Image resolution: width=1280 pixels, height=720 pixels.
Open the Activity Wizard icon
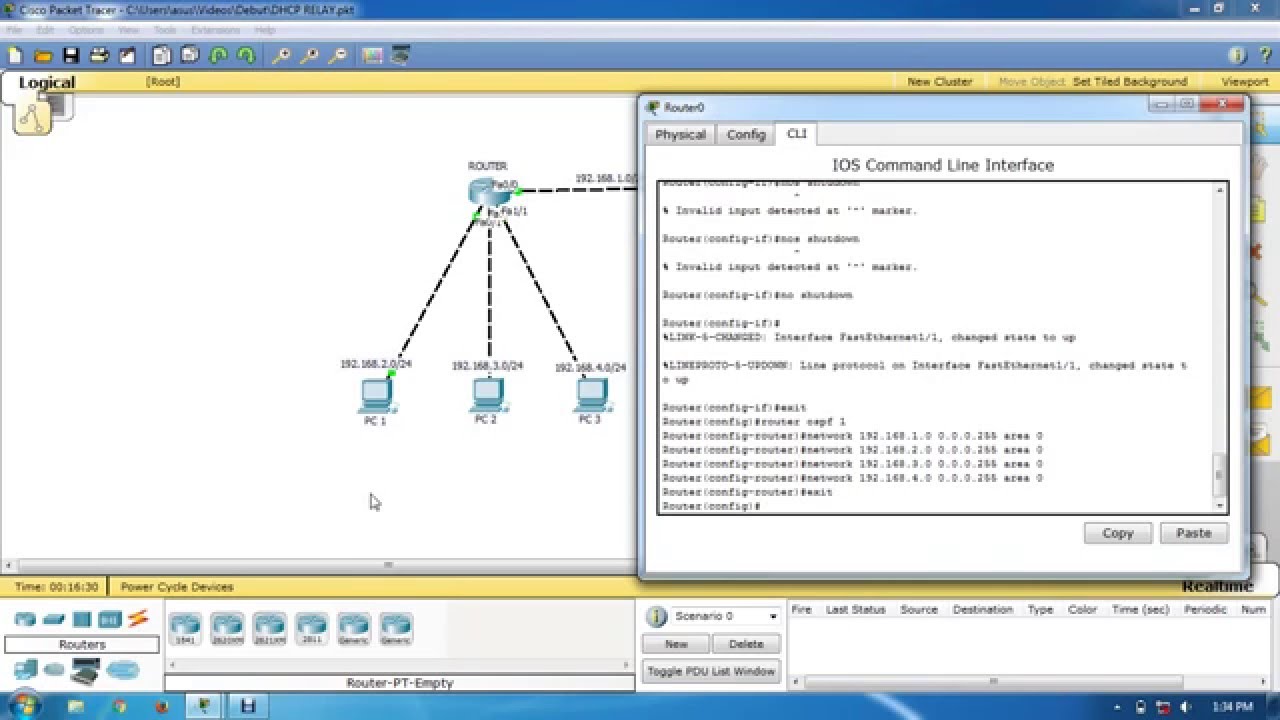tap(127, 56)
